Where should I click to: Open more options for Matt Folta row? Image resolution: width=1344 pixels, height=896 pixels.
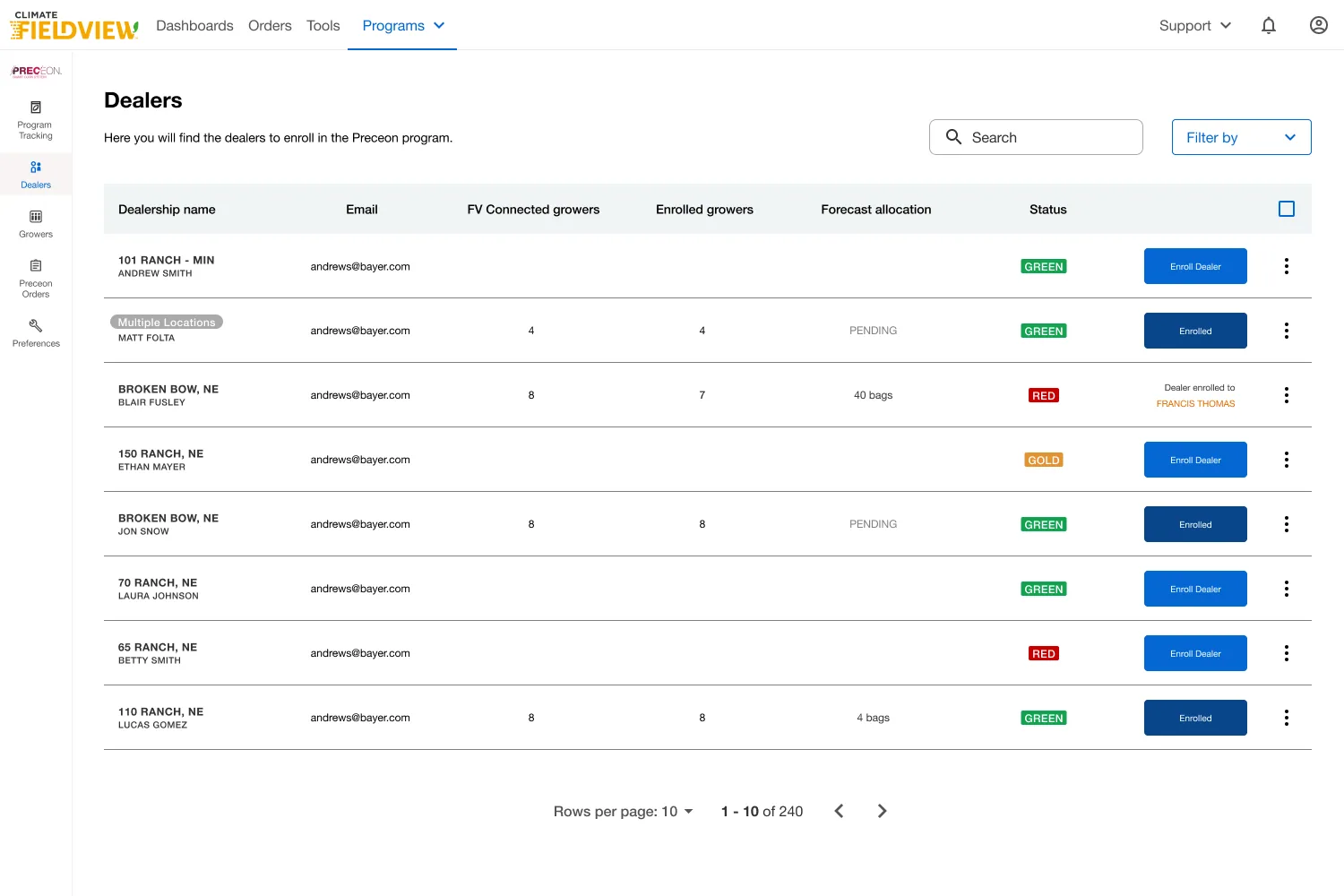[x=1287, y=331]
